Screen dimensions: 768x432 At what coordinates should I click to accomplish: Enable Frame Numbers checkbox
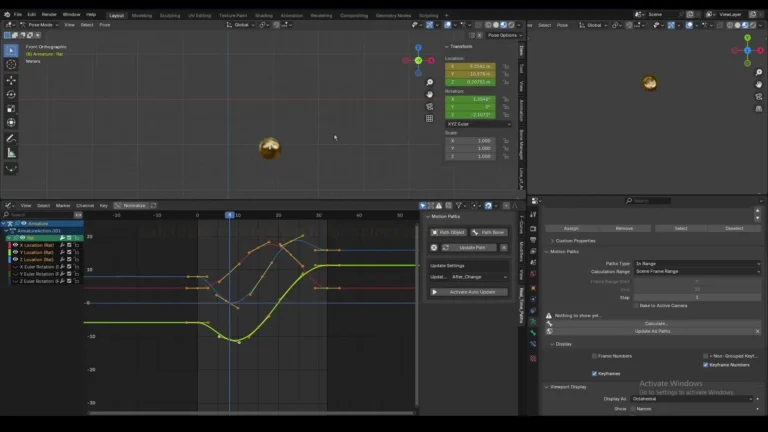click(594, 356)
